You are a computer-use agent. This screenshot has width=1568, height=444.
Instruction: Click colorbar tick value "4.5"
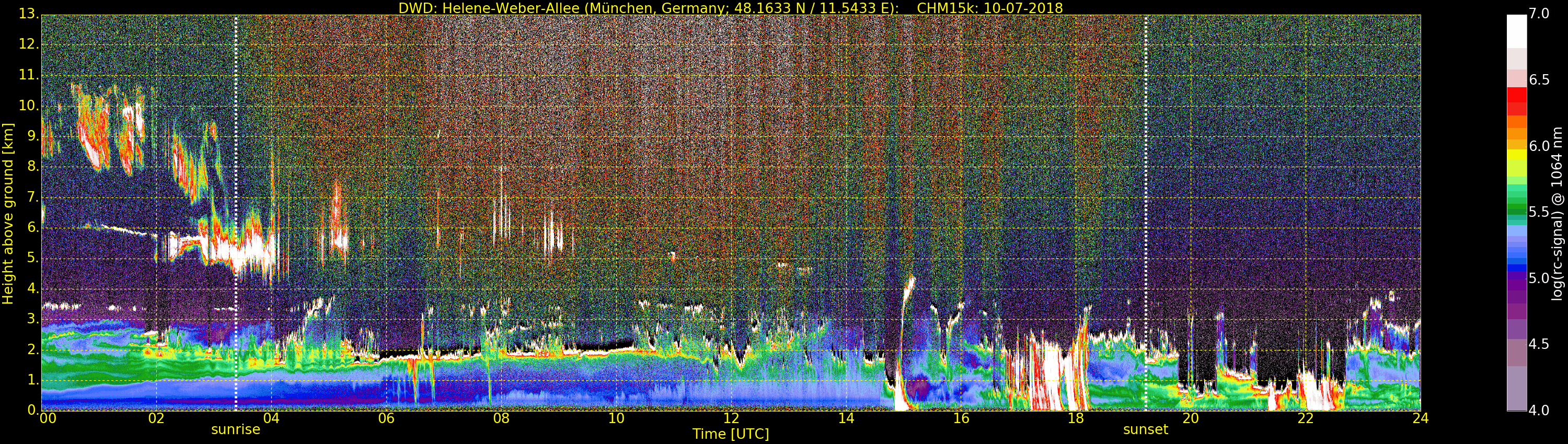click(x=1539, y=344)
